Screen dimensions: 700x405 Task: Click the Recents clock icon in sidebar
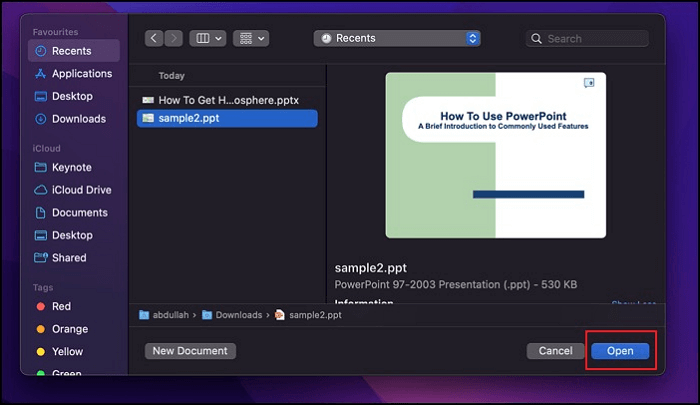pos(41,51)
